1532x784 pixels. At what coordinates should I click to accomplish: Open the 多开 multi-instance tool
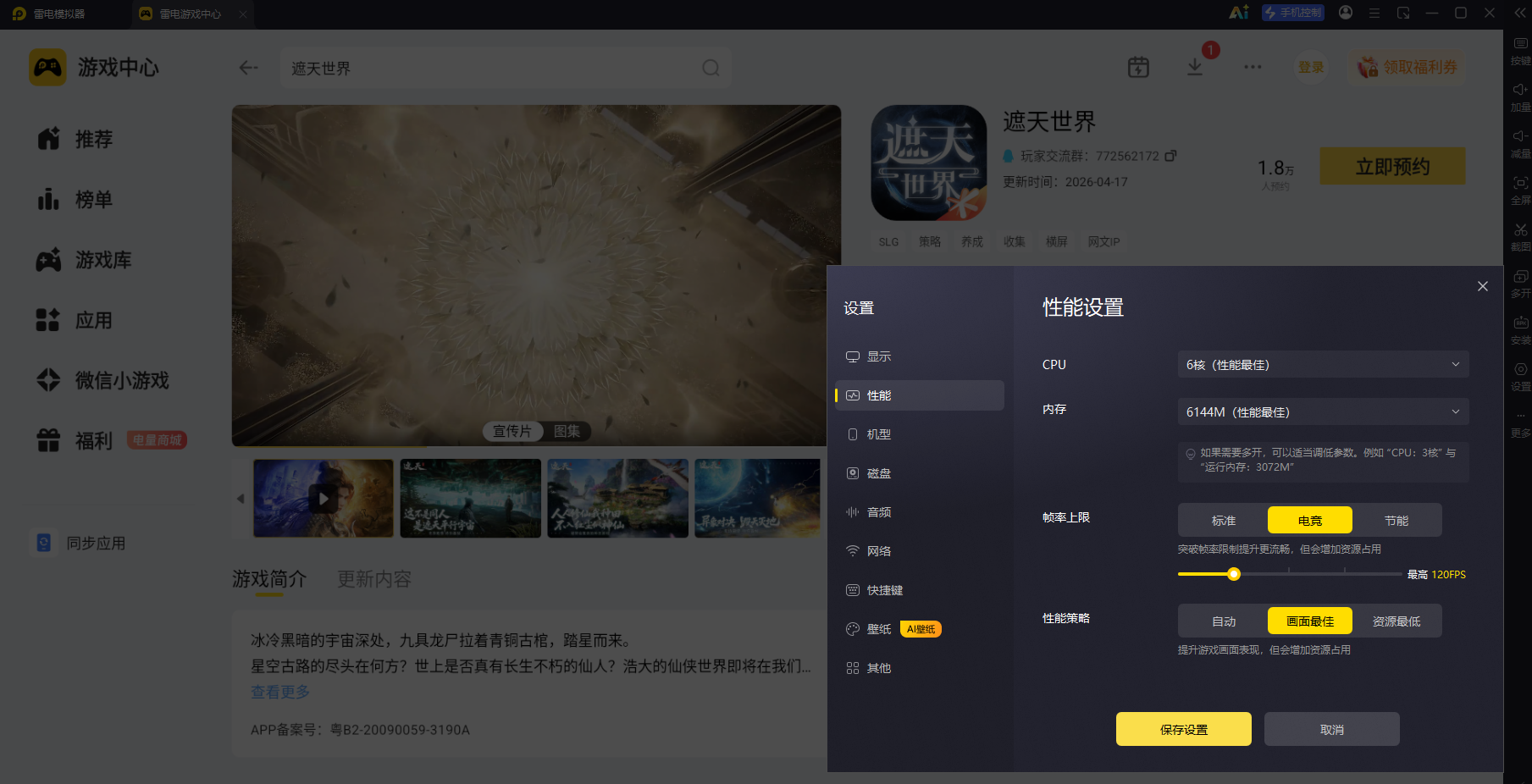tap(1521, 284)
